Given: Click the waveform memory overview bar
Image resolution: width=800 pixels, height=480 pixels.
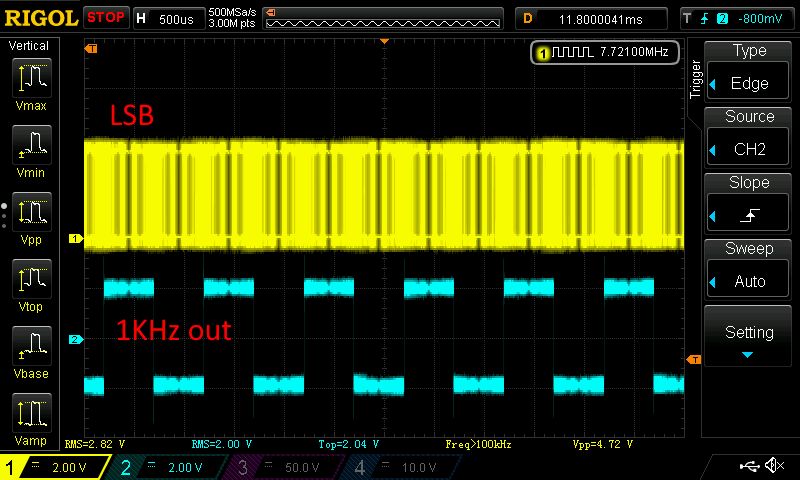Looking at the screenshot, I should tap(383, 19).
